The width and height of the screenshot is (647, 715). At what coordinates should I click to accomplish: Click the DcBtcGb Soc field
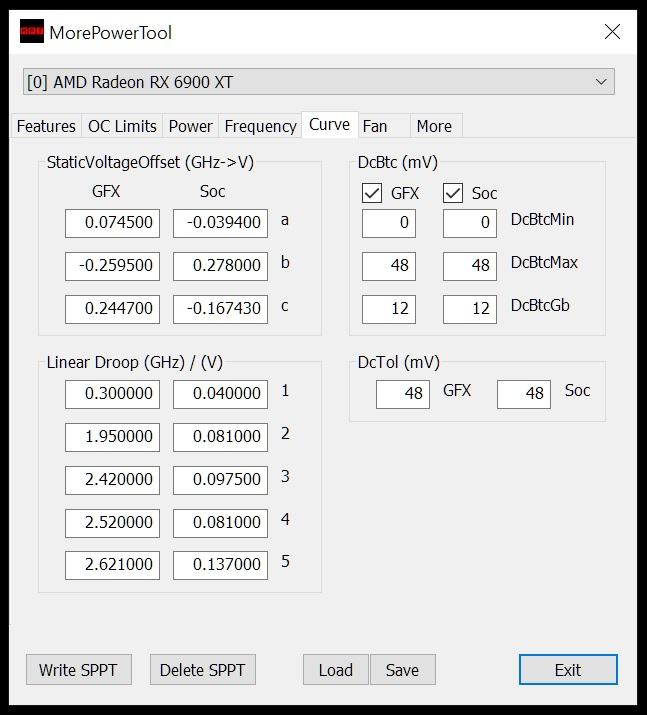point(470,309)
